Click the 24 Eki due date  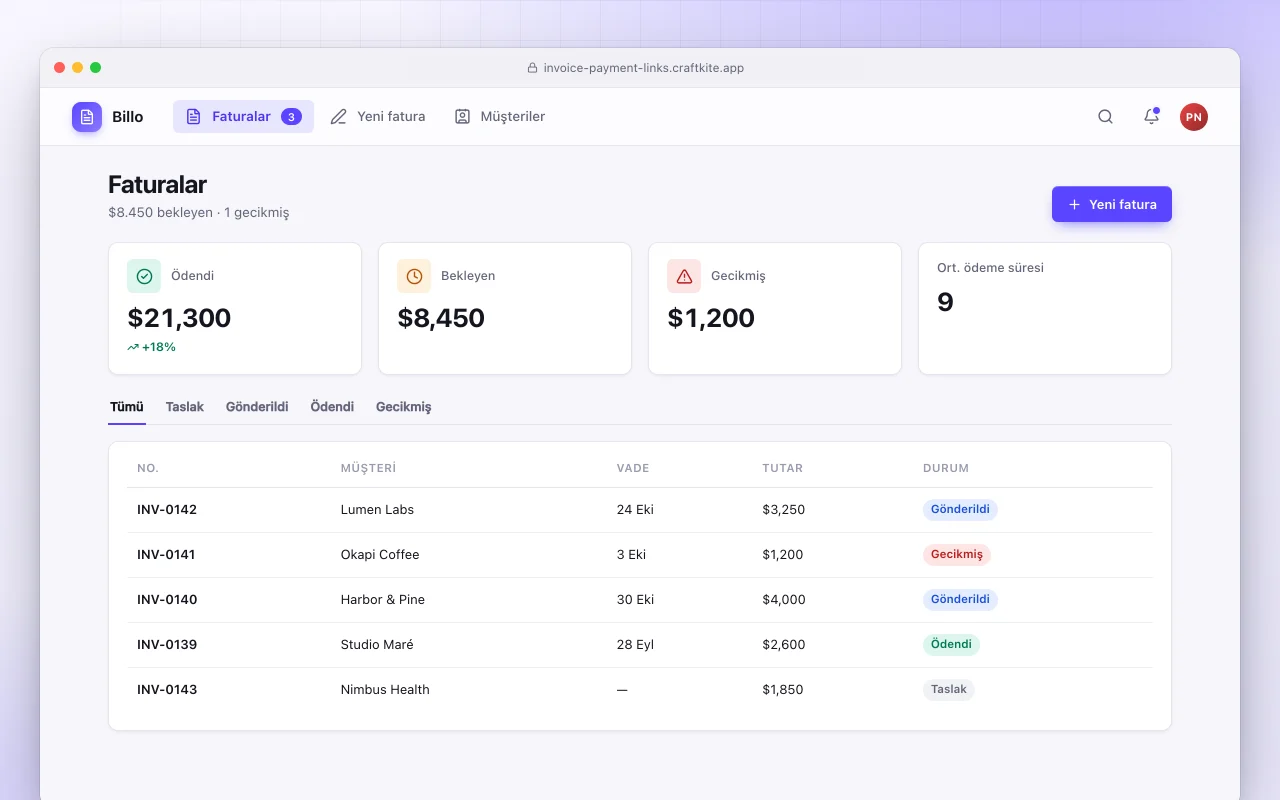pyautogui.click(x=635, y=510)
